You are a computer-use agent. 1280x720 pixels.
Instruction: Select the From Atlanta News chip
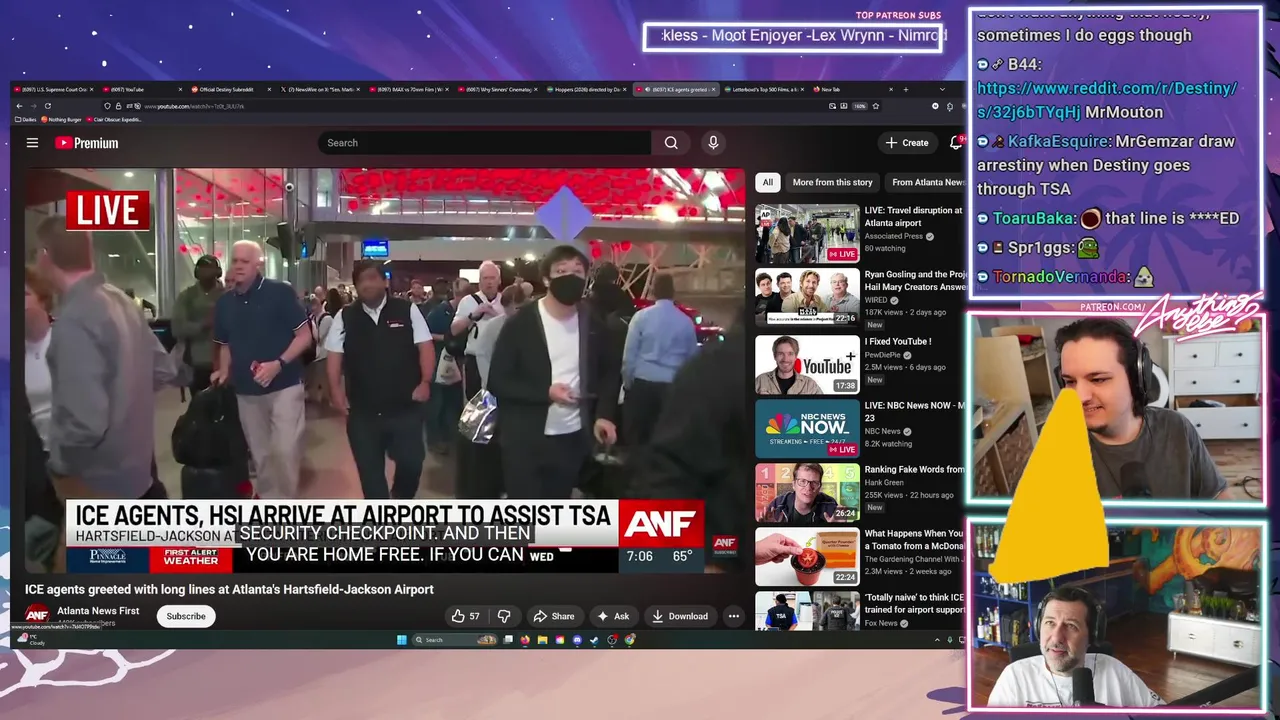pos(927,182)
